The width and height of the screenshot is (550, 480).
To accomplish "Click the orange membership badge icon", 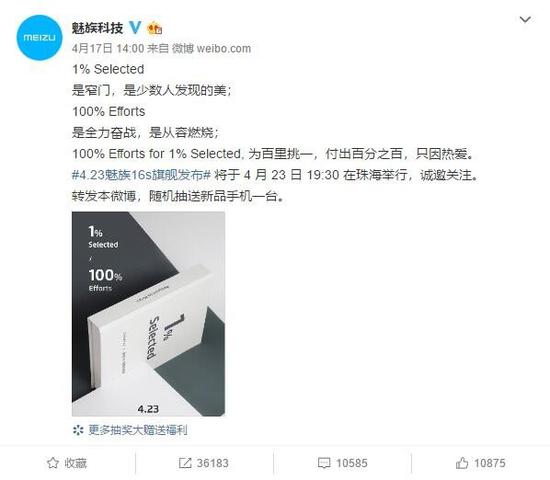I will [x=155, y=28].
